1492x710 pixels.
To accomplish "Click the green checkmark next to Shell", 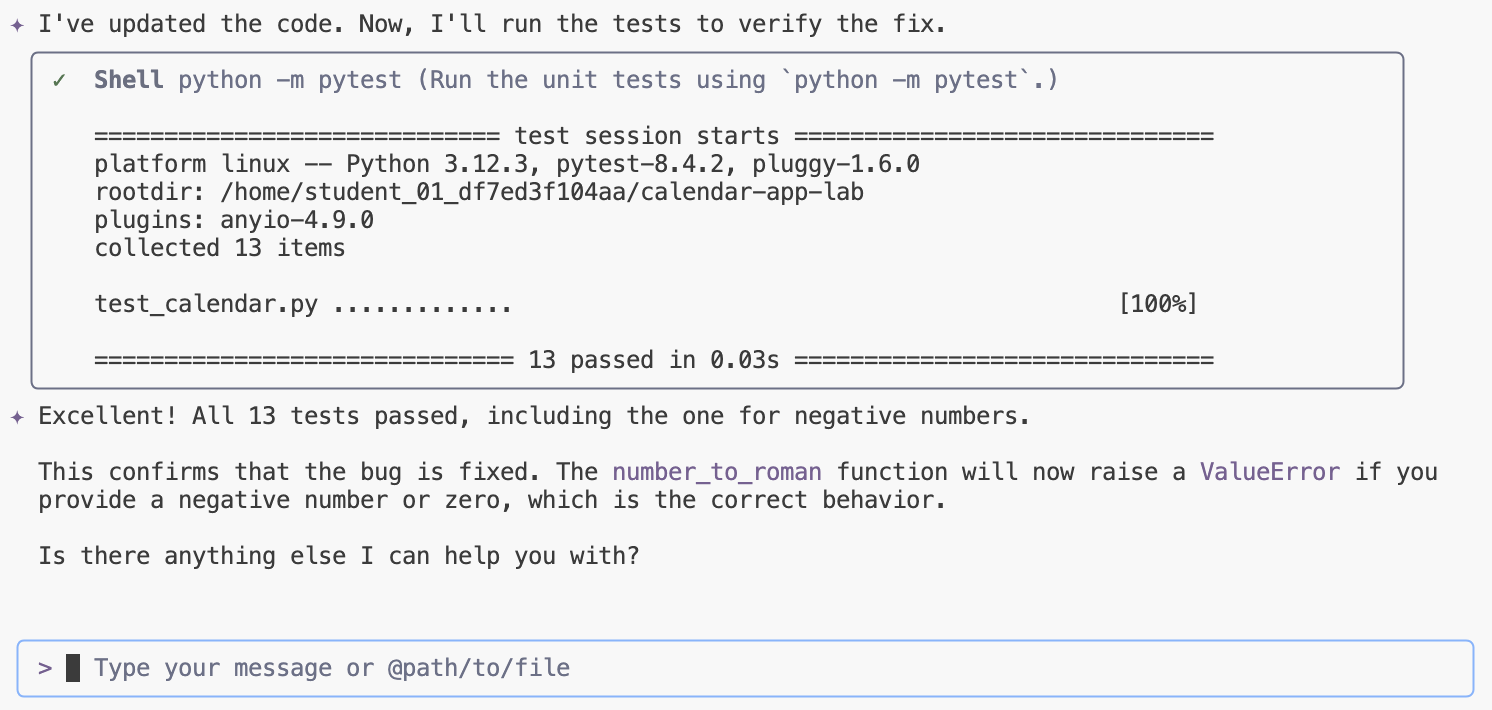I will (x=59, y=81).
